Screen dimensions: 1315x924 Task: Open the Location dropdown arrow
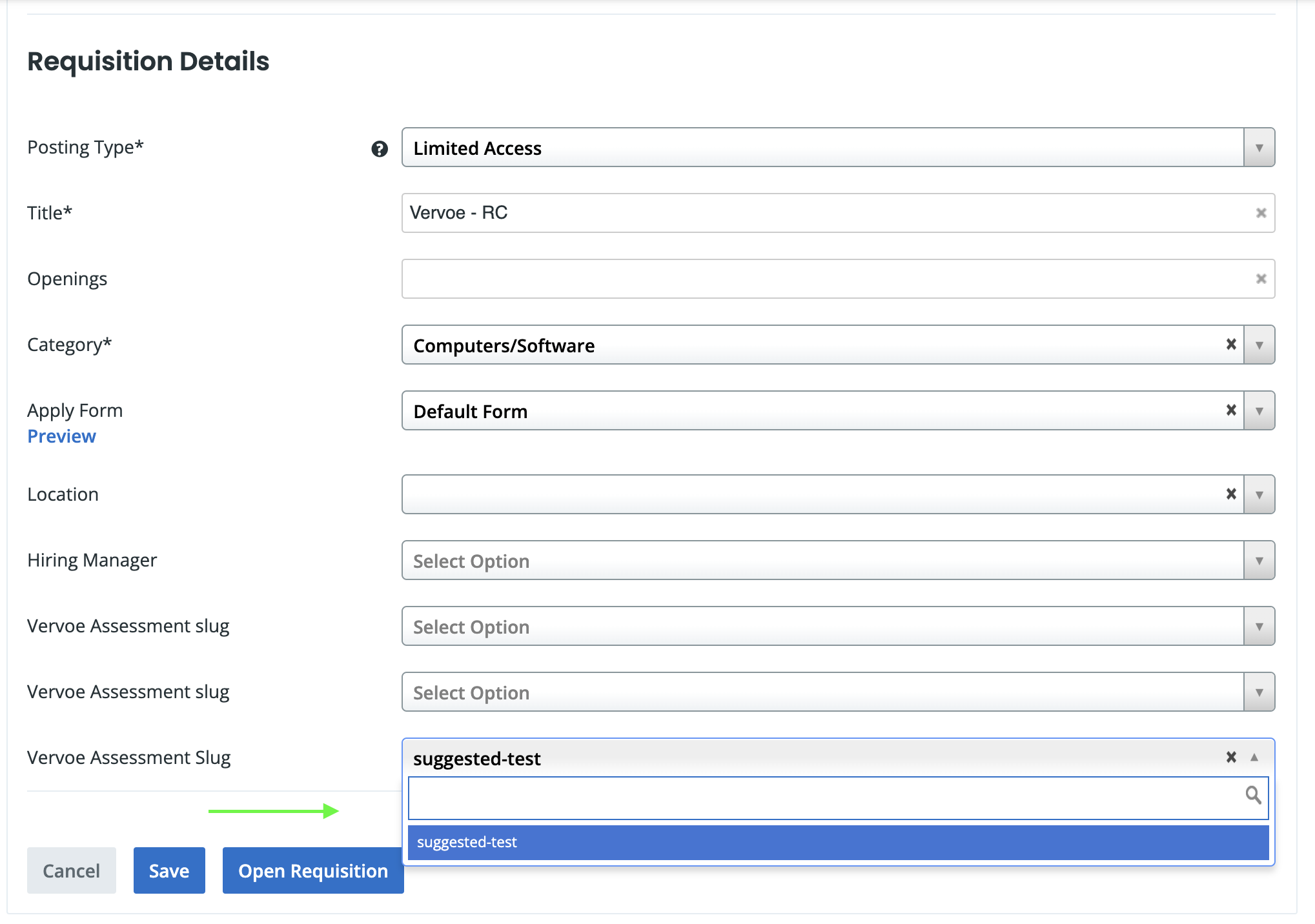tap(1259, 495)
